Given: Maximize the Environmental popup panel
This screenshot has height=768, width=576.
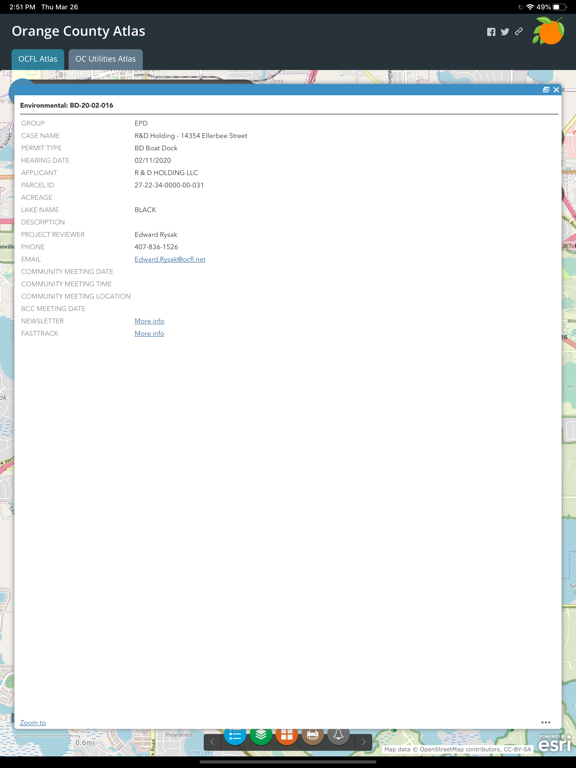Looking at the screenshot, I should click(x=546, y=90).
